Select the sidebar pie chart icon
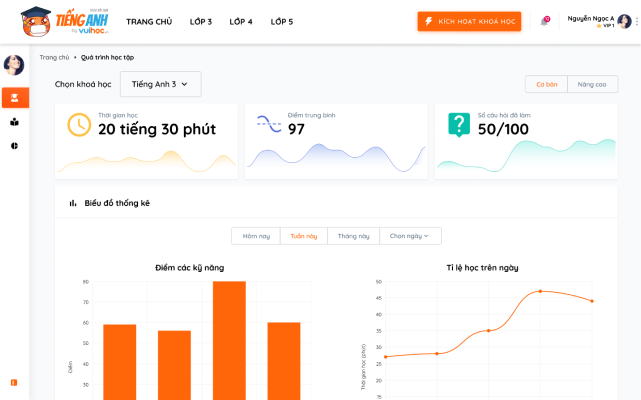Screen dimensions: 641x400 click(15, 145)
